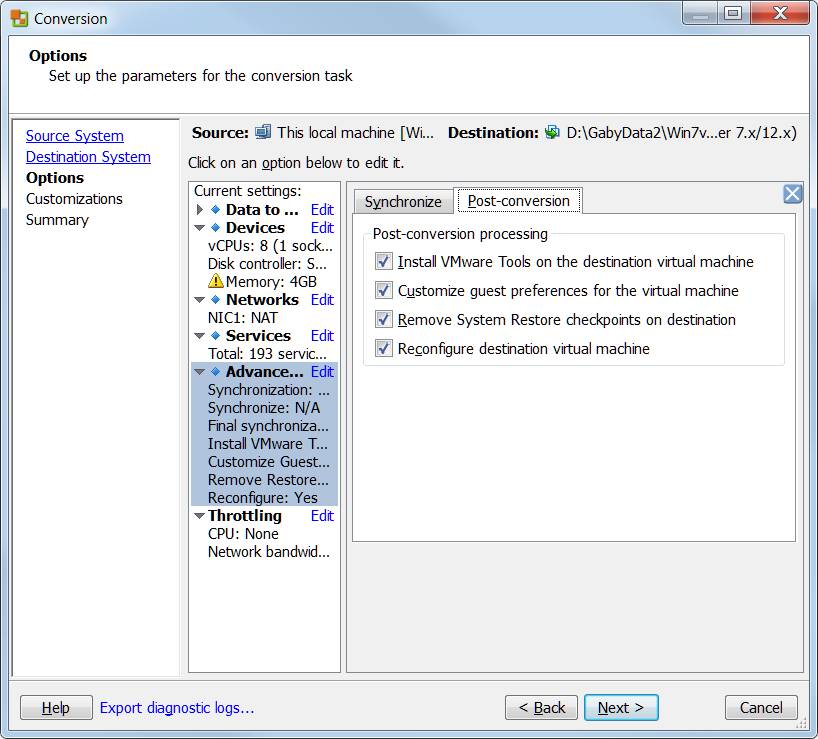Collapse the Services section
The image size is (818, 739).
point(199,336)
